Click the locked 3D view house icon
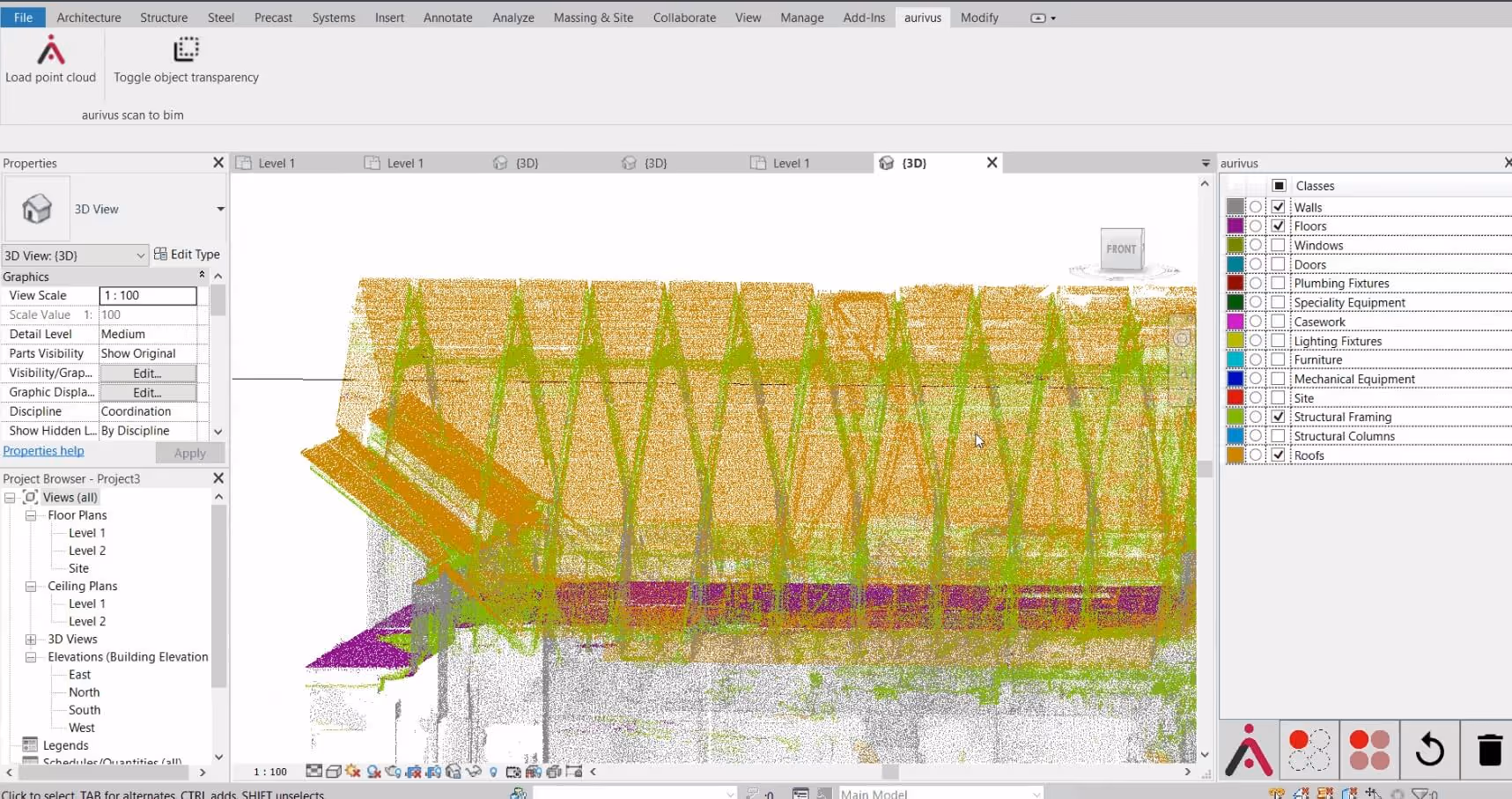The image size is (1512, 799). (x=454, y=772)
